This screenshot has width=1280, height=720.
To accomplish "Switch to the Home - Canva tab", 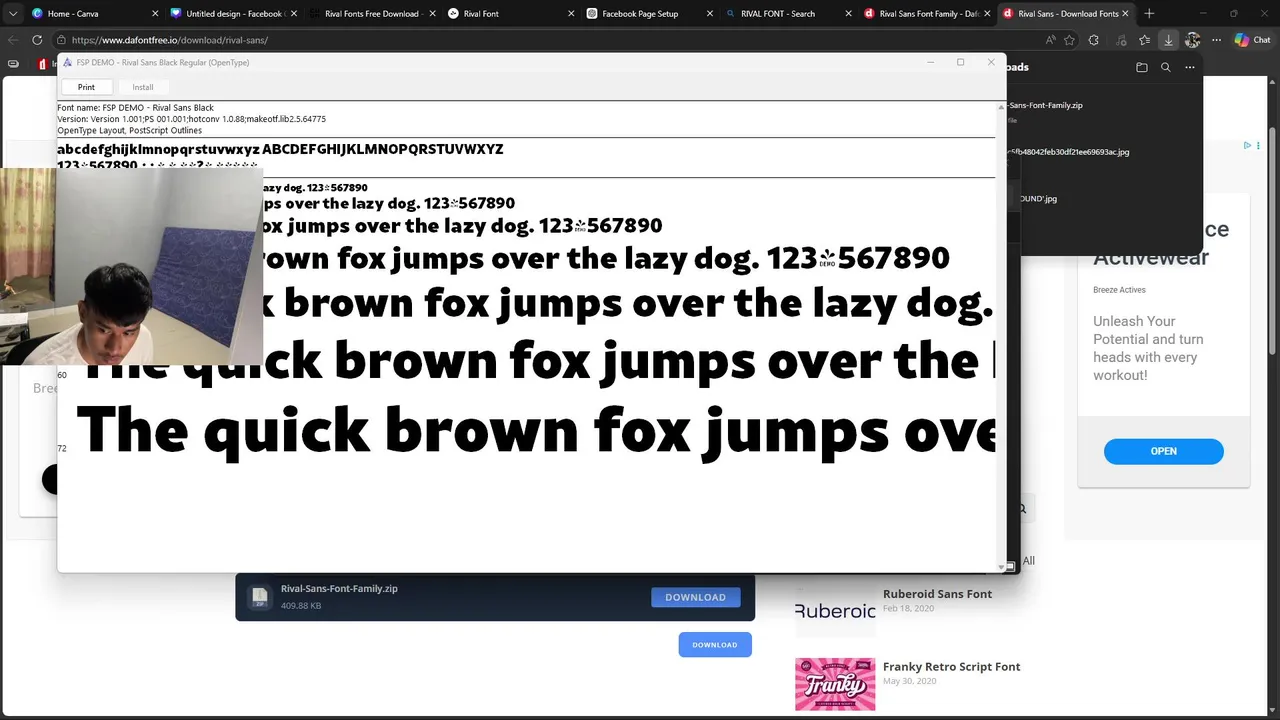I will (x=94, y=14).
